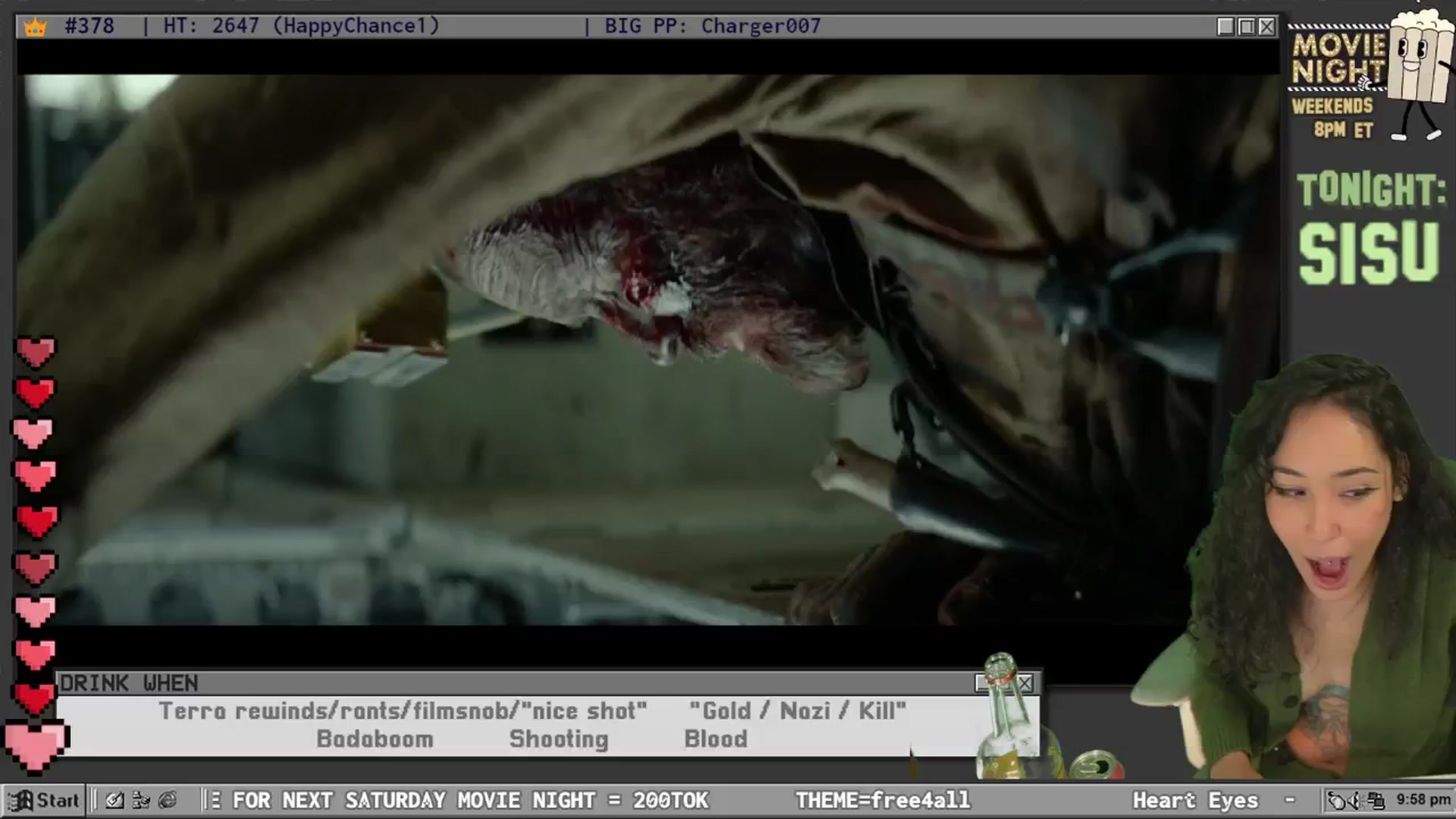The image size is (1456, 819).
Task: Click the "Gold / Nazi / Kill" rule
Action: (x=797, y=711)
